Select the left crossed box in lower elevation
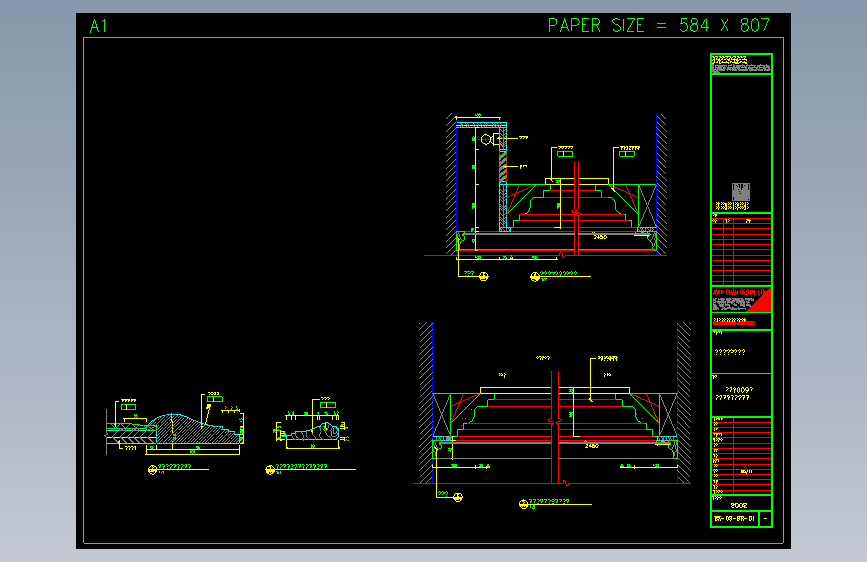 point(442,415)
